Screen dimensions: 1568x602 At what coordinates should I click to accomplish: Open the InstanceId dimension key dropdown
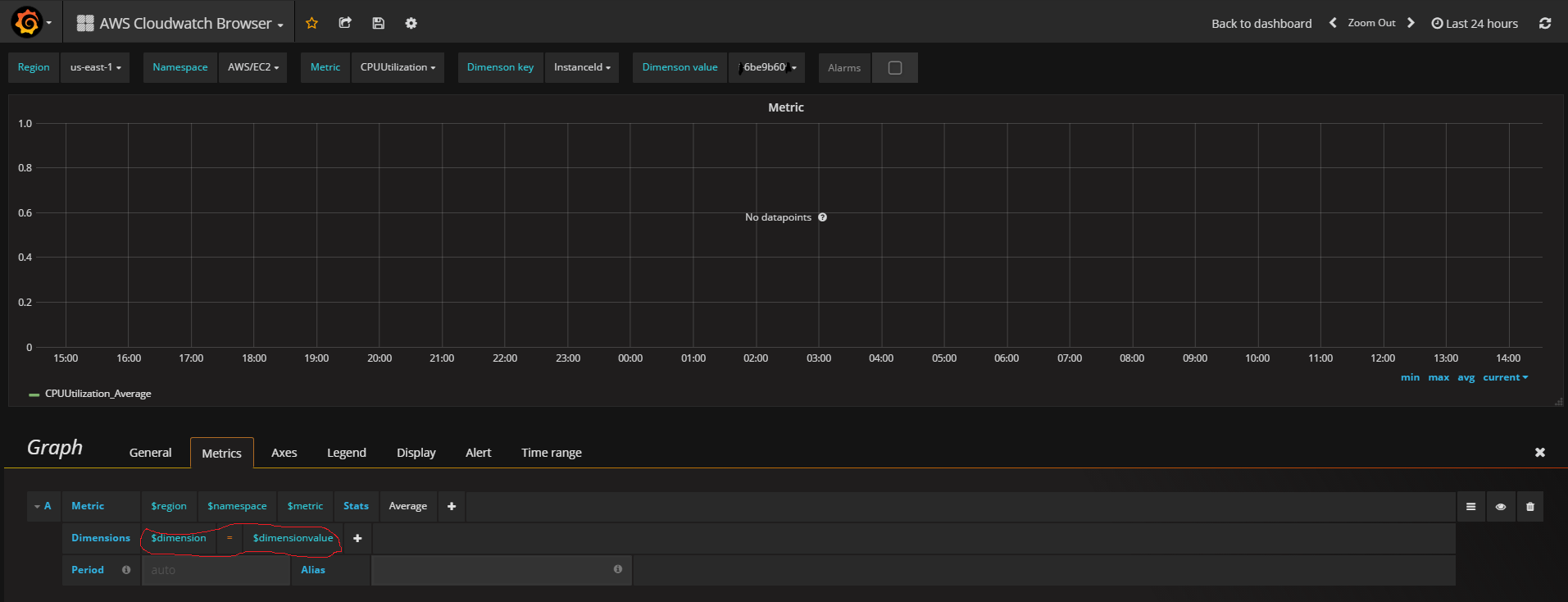click(x=582, y=67)
